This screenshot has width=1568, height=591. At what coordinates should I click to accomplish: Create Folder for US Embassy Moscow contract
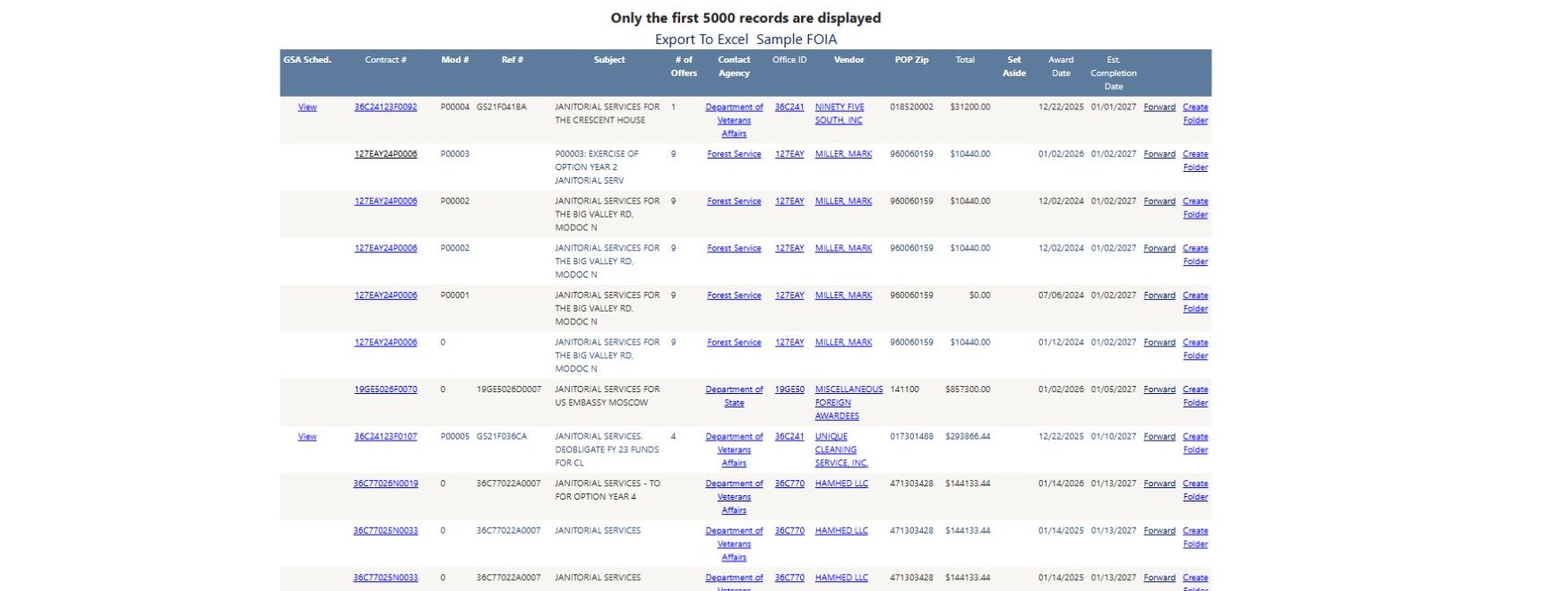point(1195,396)
